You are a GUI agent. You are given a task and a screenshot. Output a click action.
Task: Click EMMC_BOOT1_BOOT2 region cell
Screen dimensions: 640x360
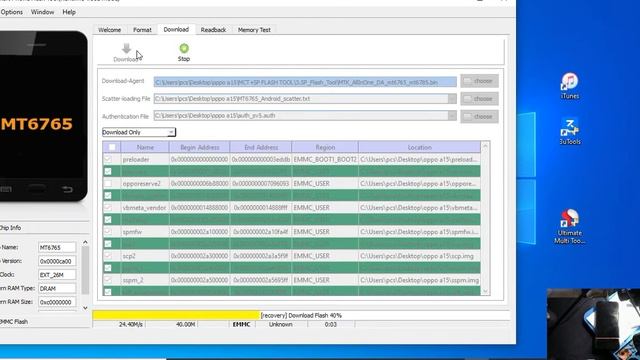(325, 159)
